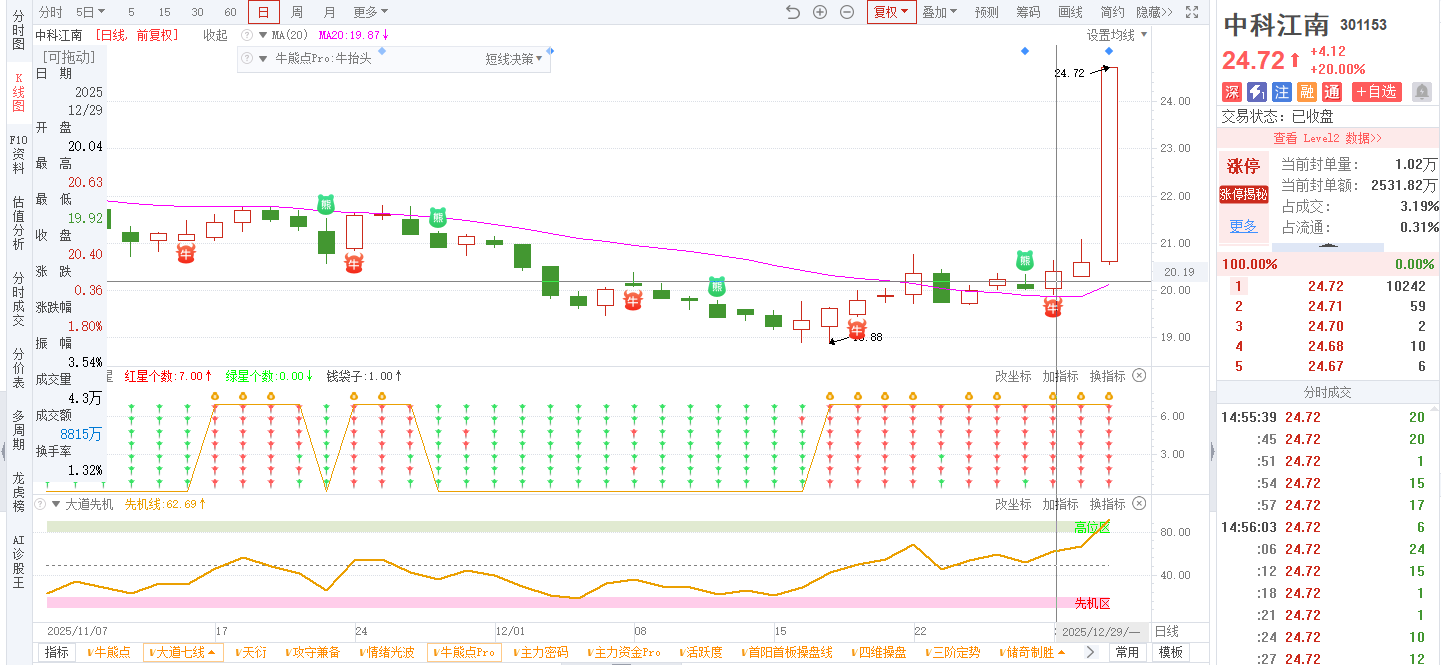Click the red 通 badge
This screenshot has width=1441, height=665.
click(1332, 92)
